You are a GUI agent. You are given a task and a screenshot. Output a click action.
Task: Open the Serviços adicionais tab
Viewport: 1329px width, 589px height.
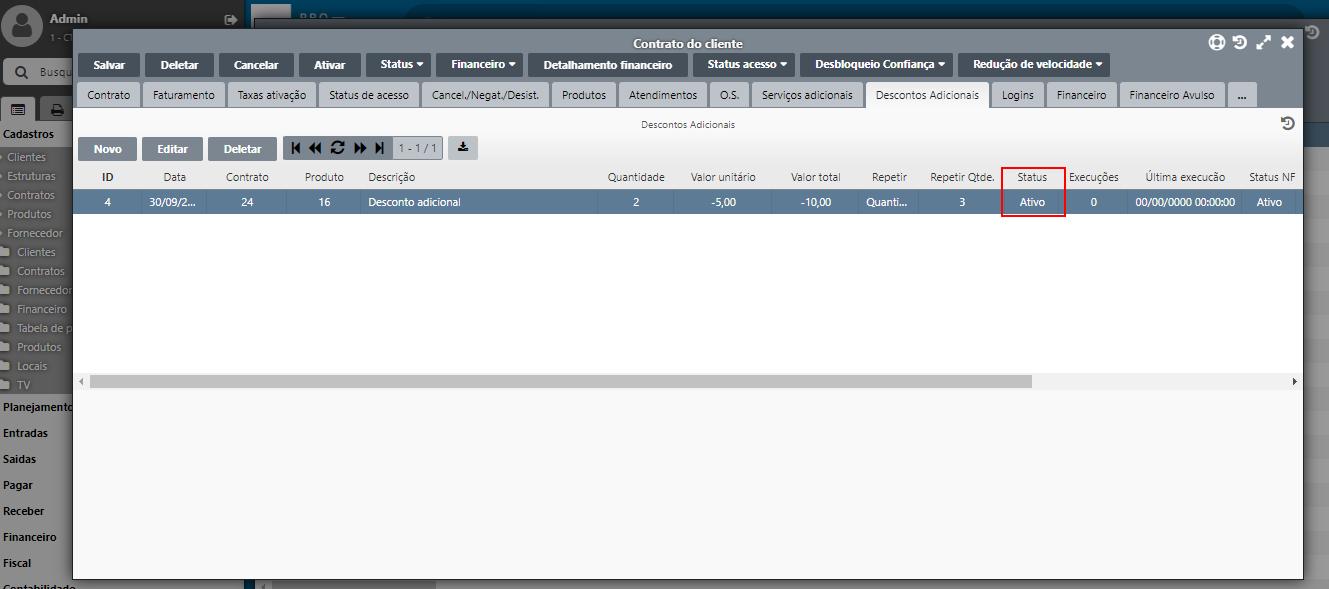807,95
